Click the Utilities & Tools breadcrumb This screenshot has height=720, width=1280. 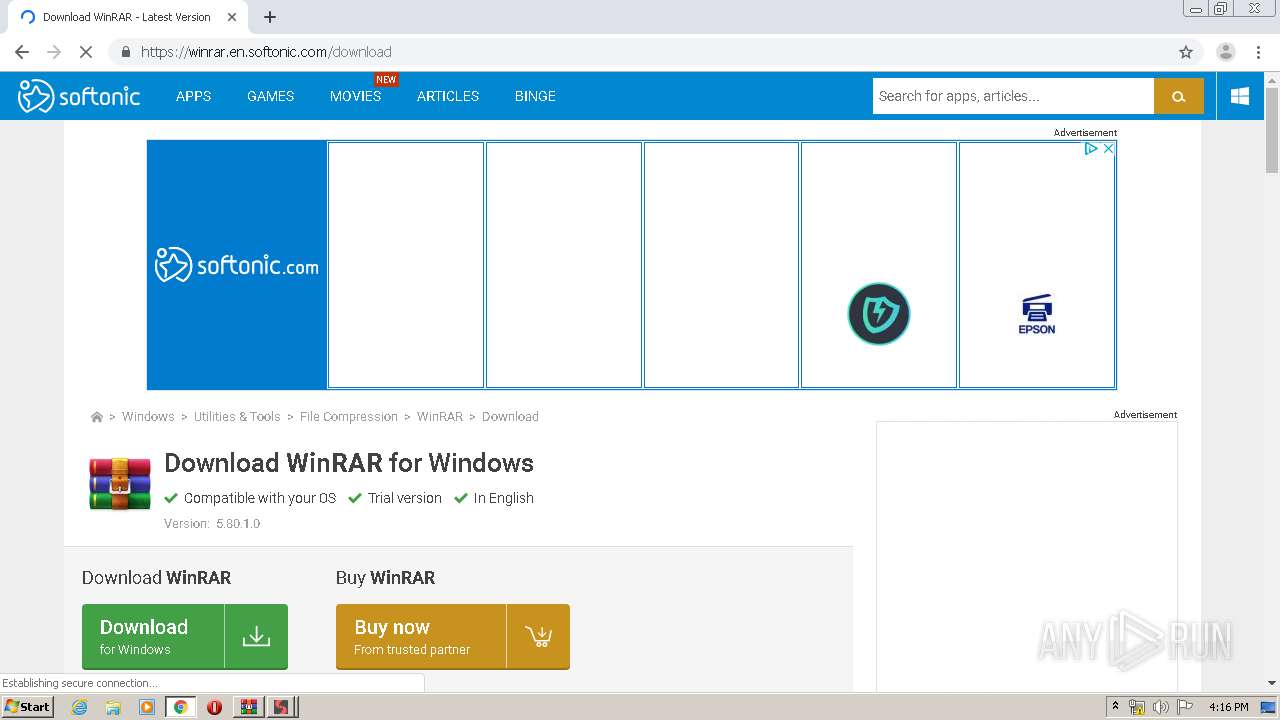tap(237, 417)
